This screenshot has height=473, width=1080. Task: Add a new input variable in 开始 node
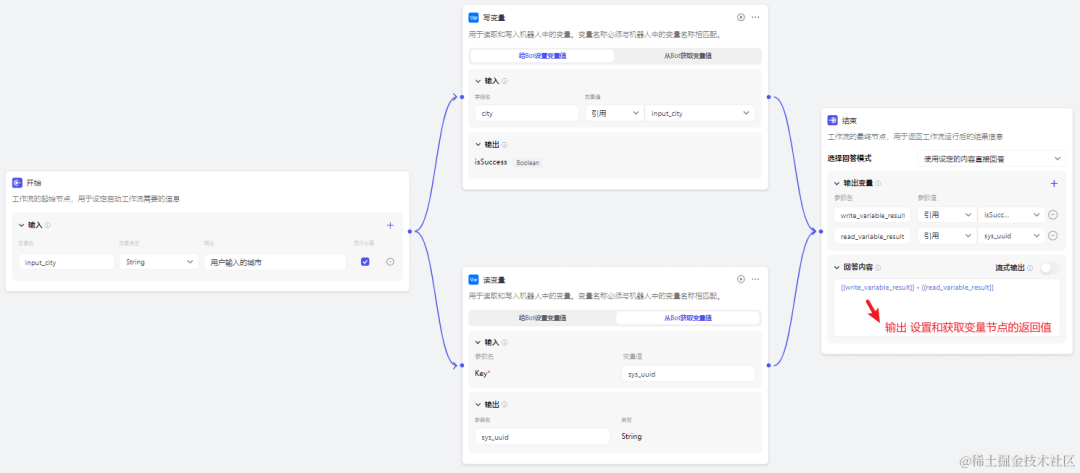coord(390,224)
